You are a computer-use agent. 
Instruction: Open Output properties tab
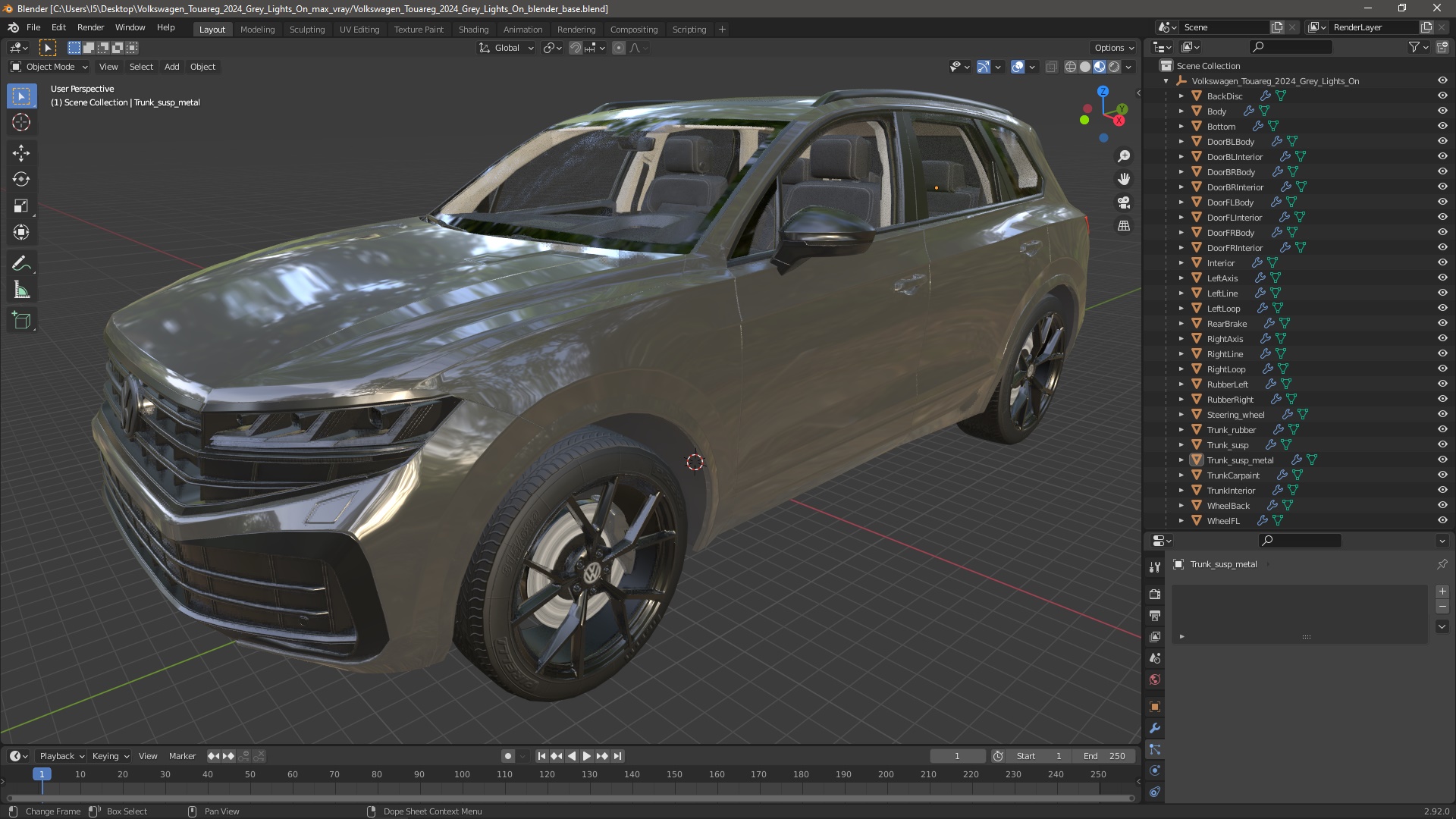tap(1155, 616)
